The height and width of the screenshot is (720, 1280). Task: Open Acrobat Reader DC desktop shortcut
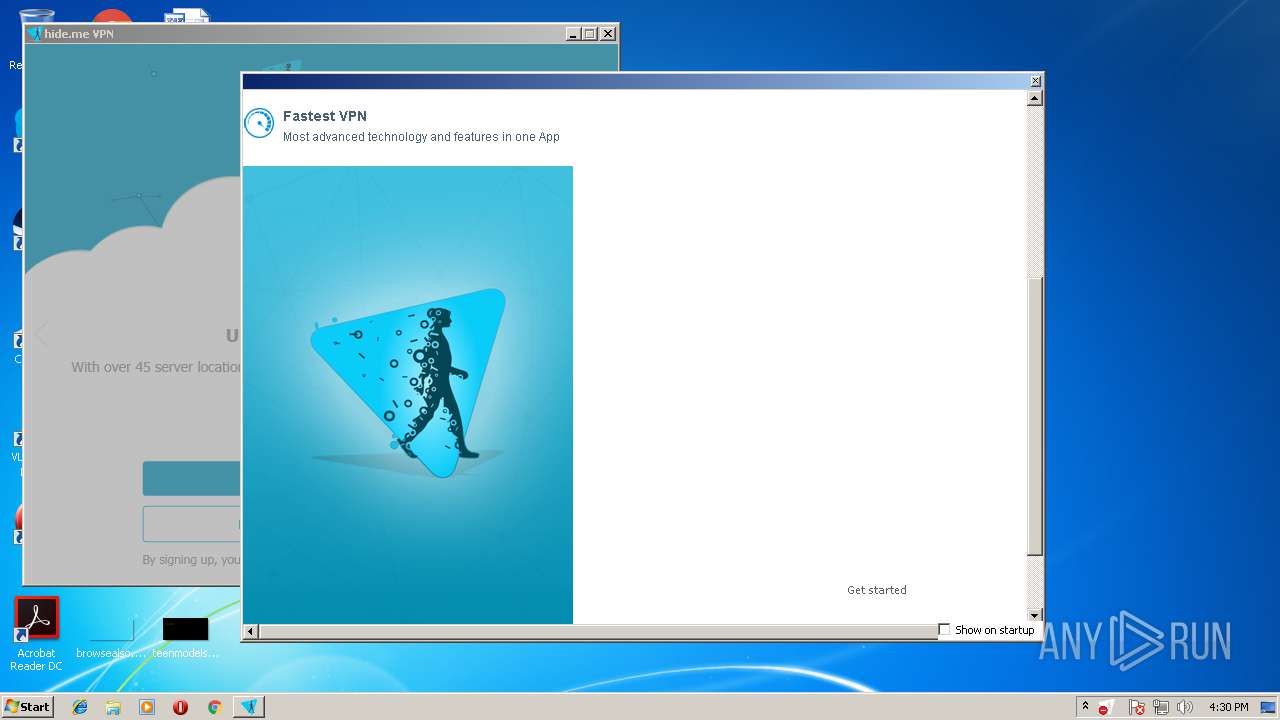(x=37, y=634)
